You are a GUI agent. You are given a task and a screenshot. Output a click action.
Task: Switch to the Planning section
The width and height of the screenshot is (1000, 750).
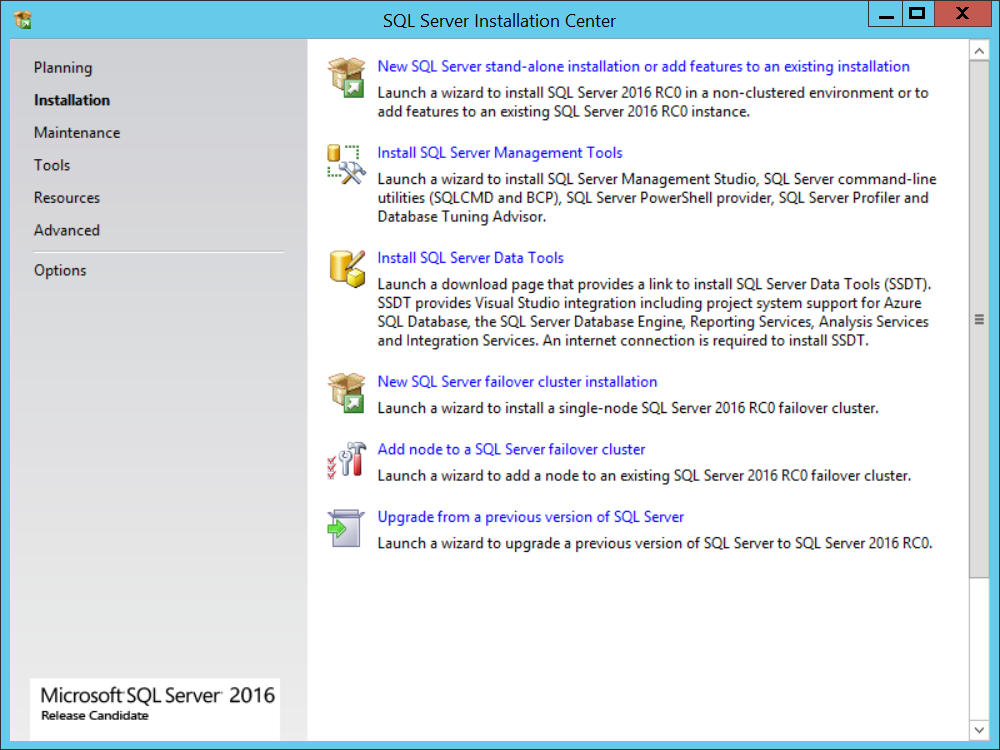click(63, 67)
